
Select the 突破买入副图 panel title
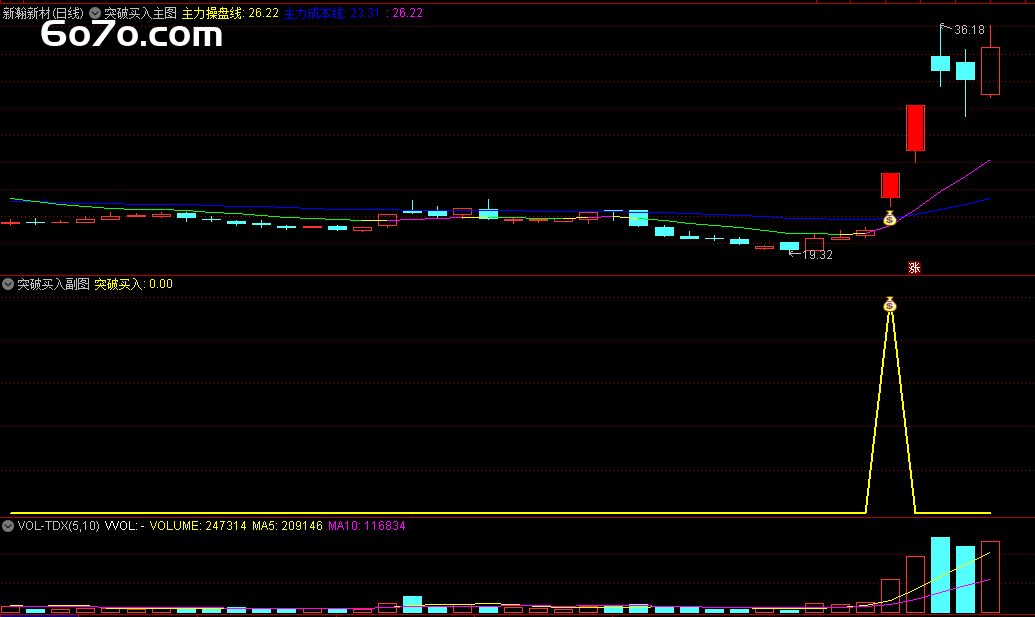pos(53,284)
